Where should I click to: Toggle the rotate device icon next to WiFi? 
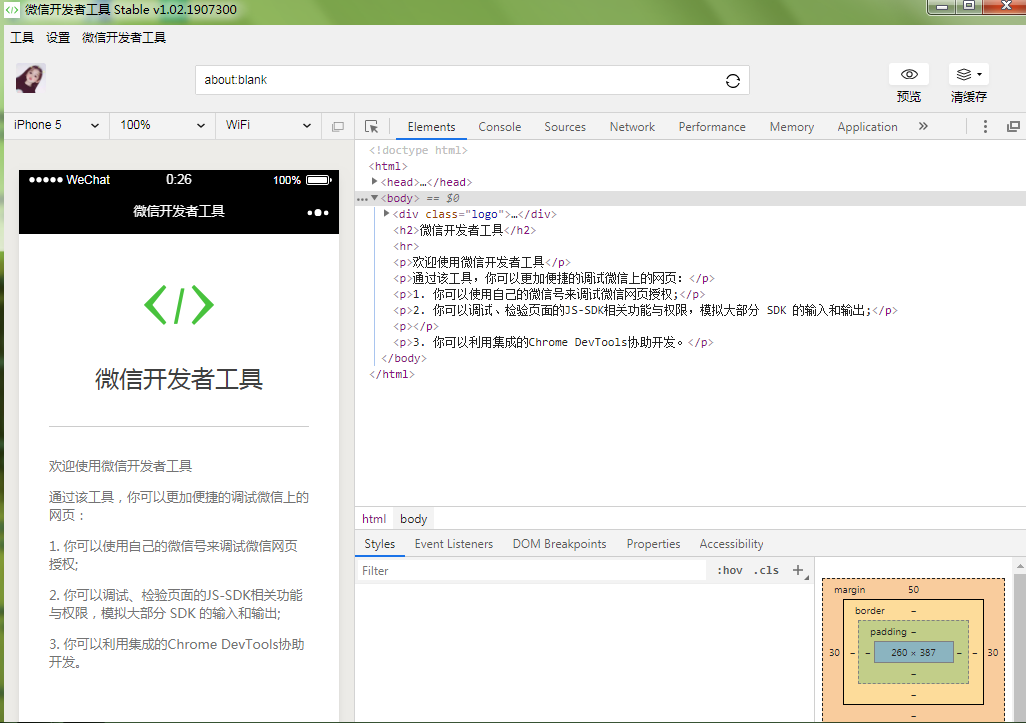coord(338,126)
